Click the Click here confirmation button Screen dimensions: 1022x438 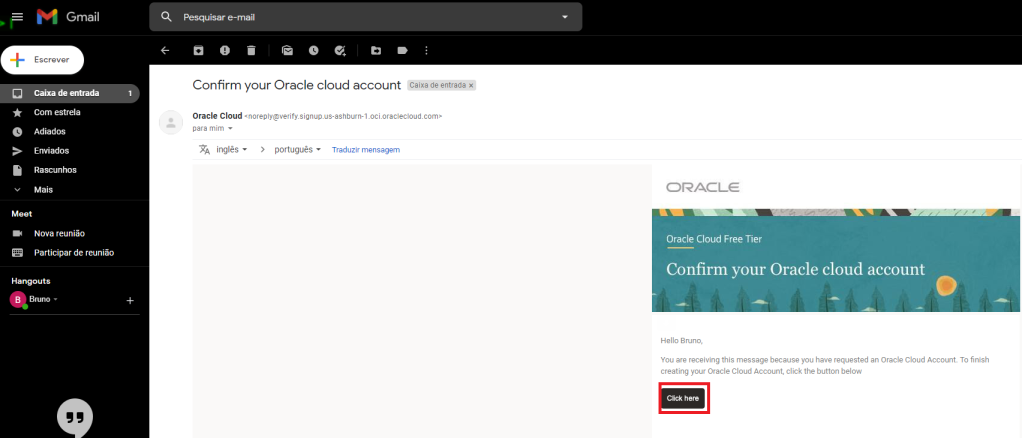pos(683,398)
